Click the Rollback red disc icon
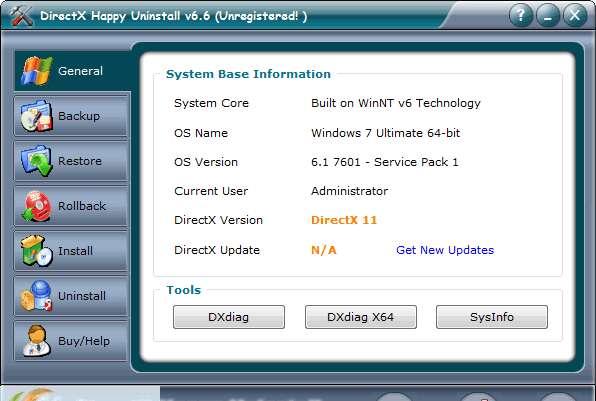This screenshot has height=401, width=596. point(36,206)
